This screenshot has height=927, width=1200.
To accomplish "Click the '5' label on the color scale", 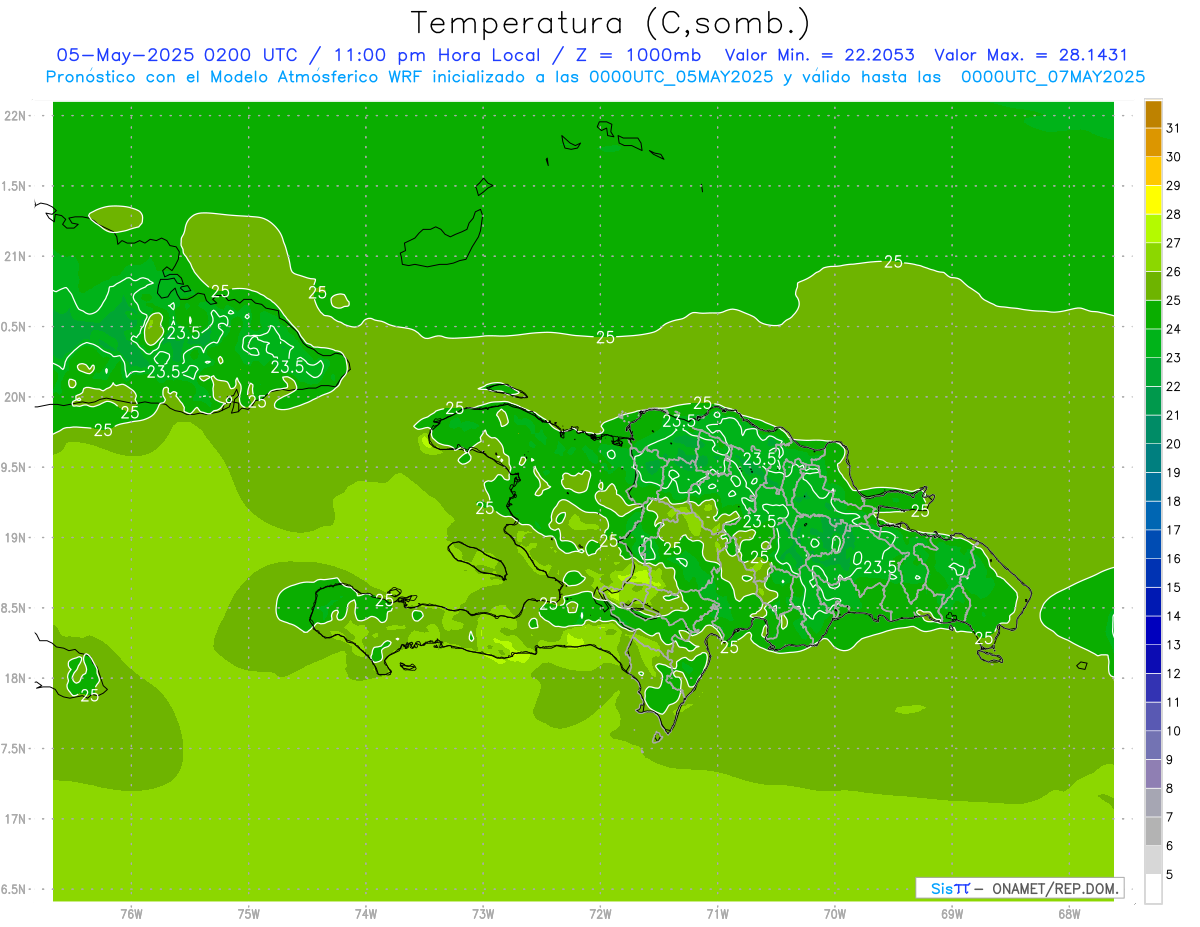I will click(1170, 875).
